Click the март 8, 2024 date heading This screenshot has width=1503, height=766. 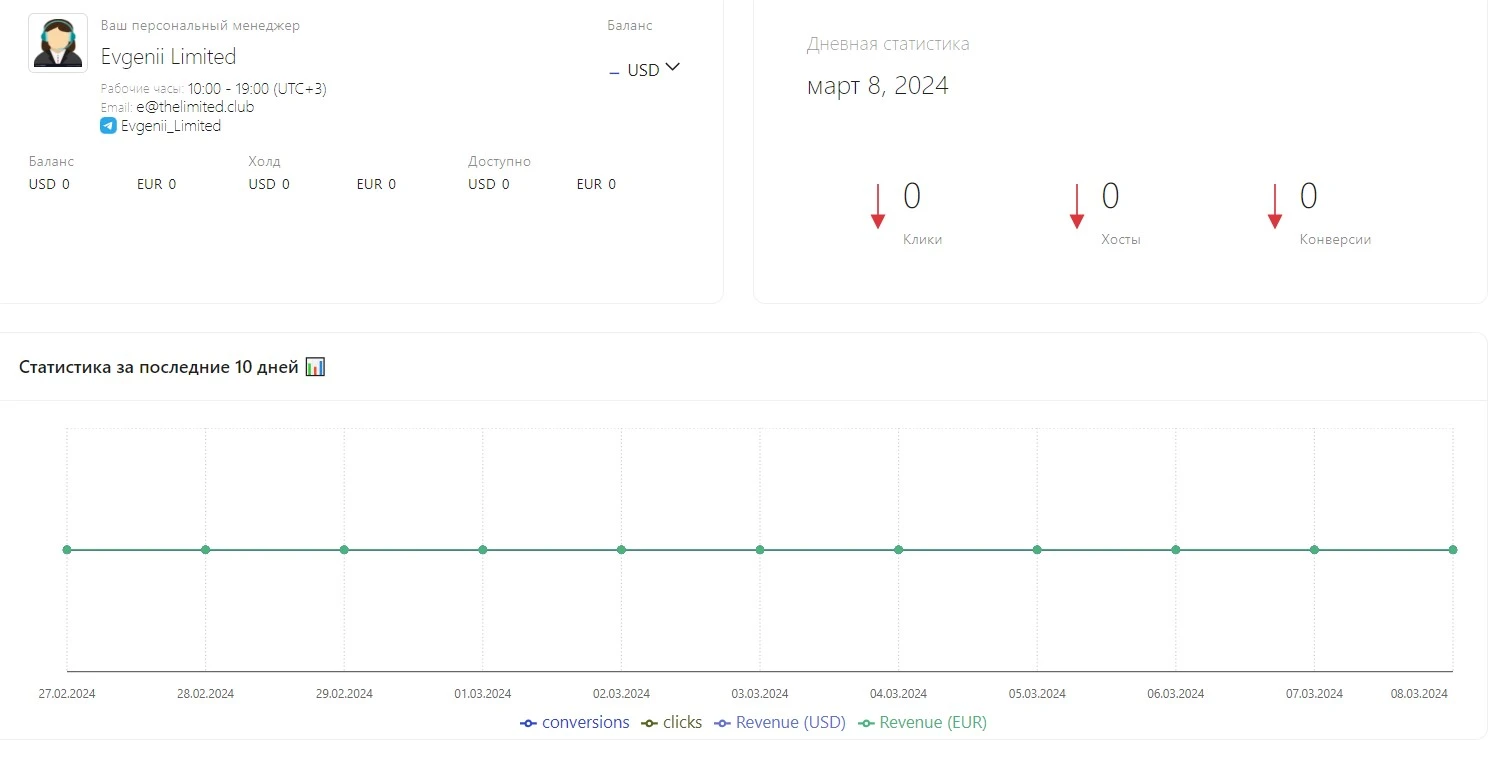pyautogui.click(x=878, y=86)
